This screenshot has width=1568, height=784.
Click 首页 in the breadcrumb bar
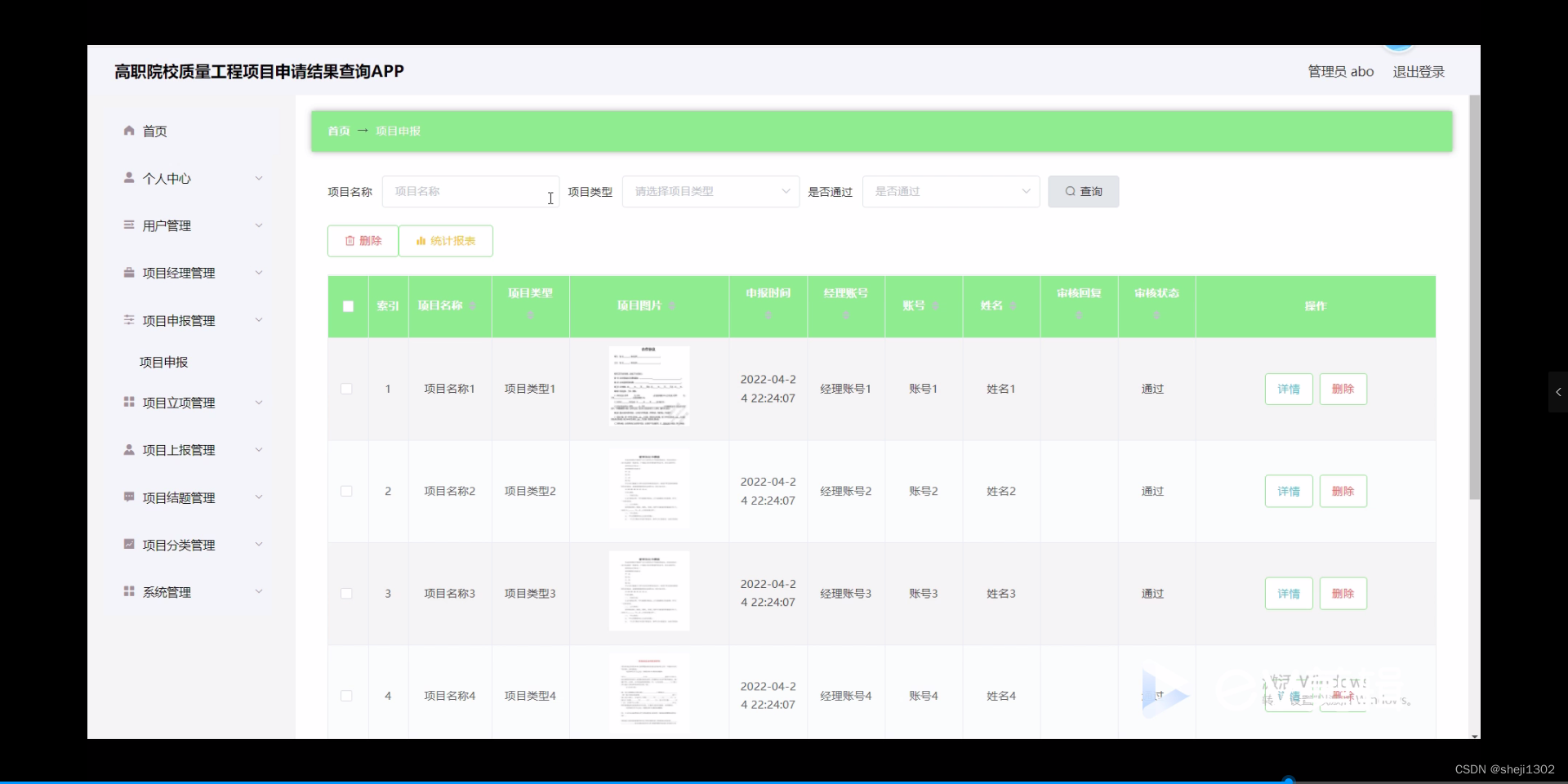coord(337,131)
